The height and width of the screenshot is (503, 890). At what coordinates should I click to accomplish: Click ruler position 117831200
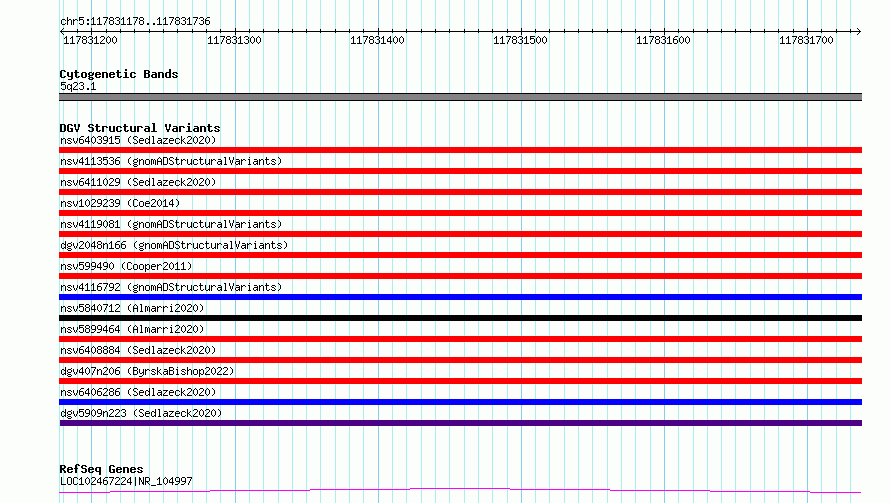[90, 40]
